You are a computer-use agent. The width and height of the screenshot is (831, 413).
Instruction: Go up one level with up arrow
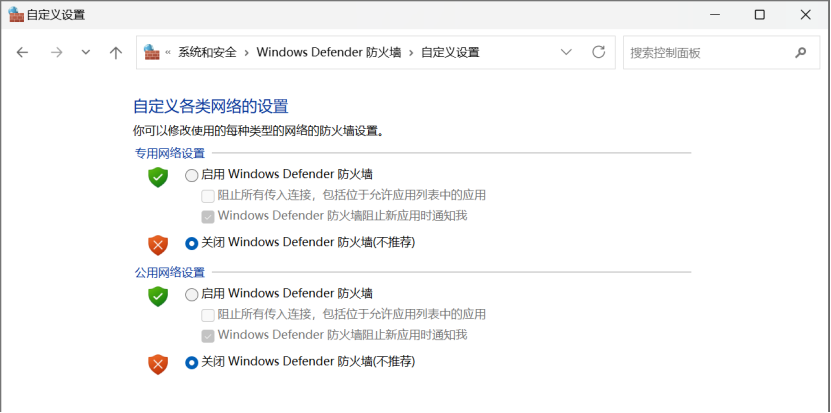click(116, 52)
